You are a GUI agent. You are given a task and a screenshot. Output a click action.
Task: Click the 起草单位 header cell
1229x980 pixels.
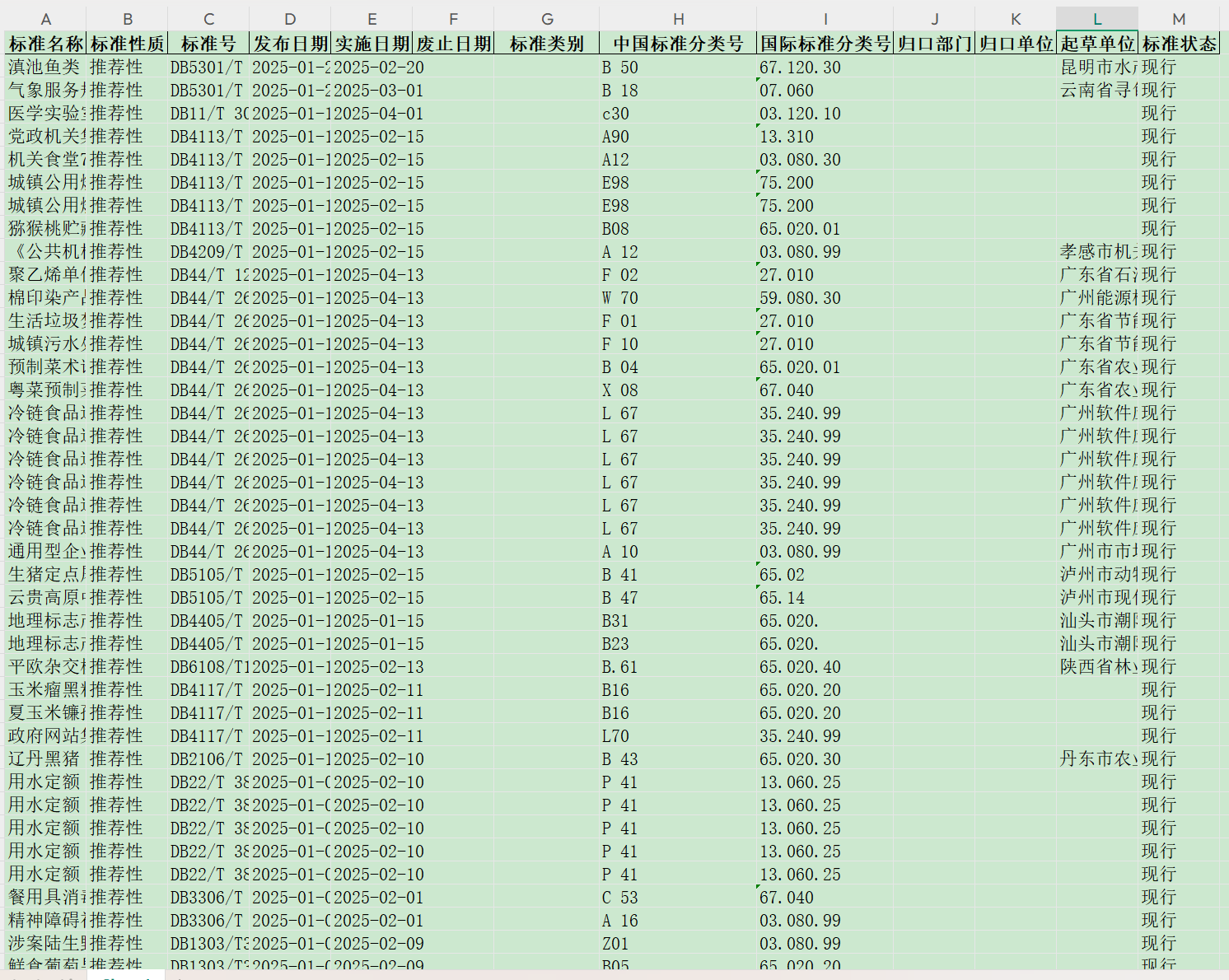tap(1097, 44)
